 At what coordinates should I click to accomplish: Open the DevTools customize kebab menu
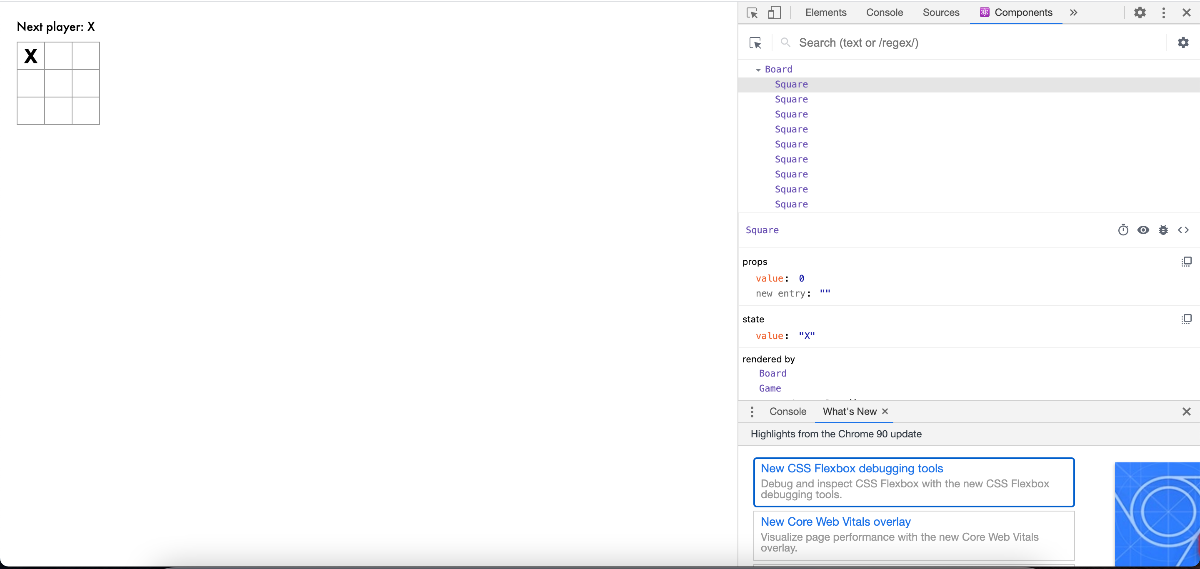click(1163, 13)
